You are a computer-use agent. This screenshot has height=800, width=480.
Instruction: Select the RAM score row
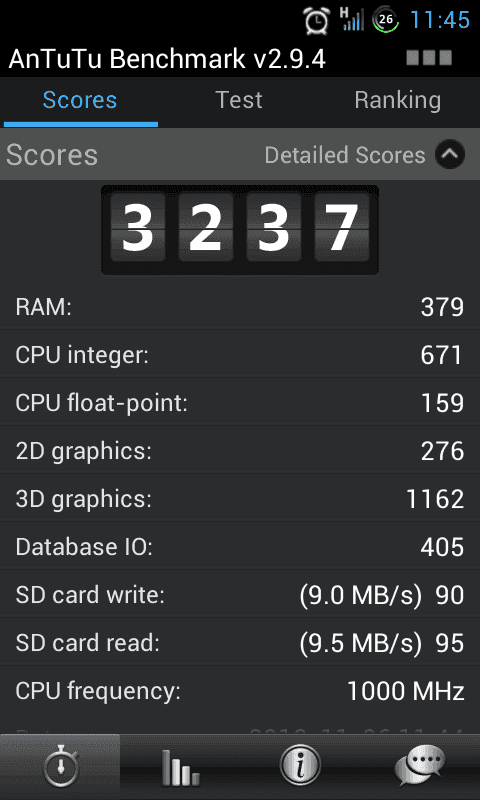pyautogui.click(x=240, y=307)
